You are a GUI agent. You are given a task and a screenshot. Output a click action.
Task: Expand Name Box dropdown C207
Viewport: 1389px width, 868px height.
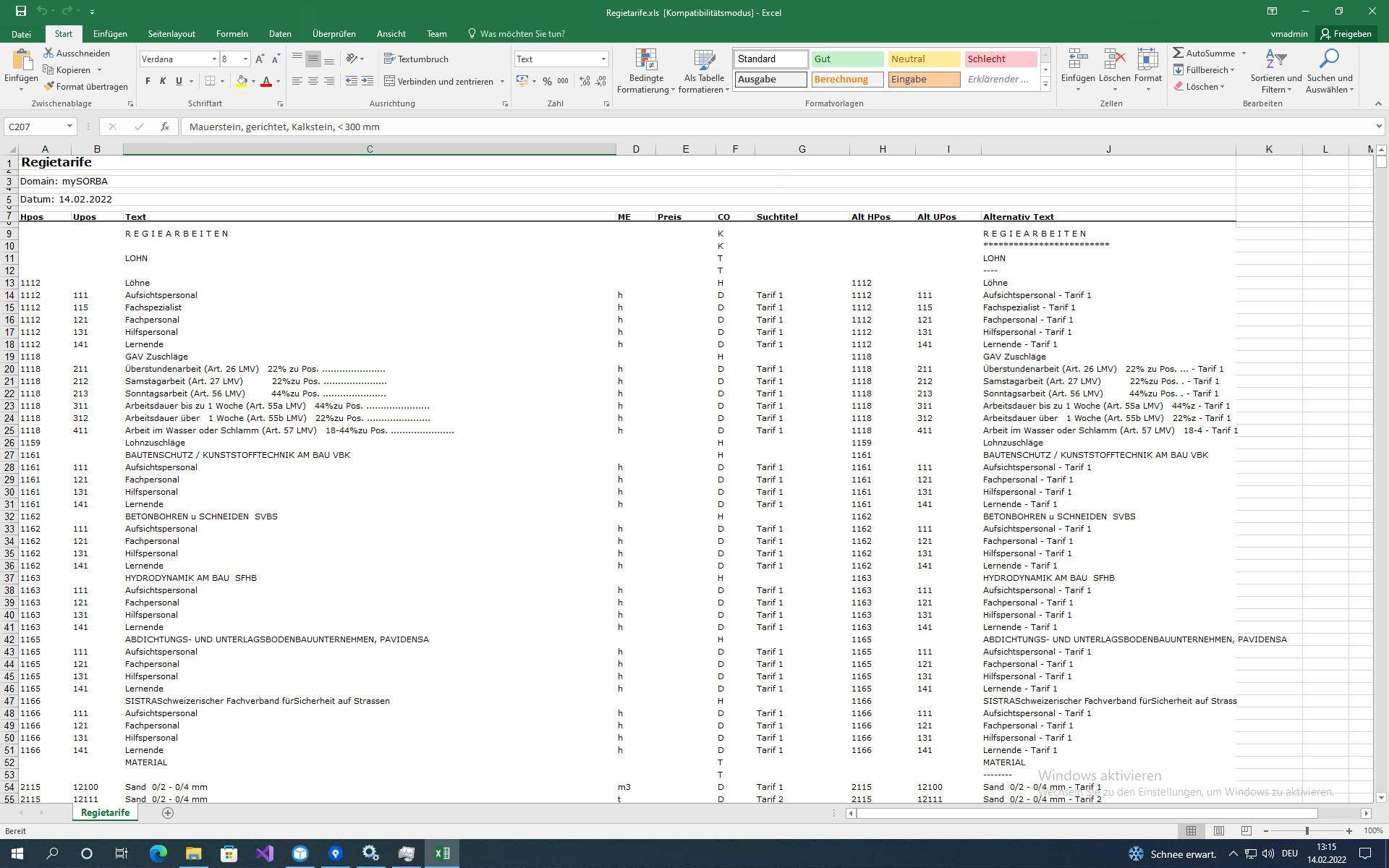[69, 127]
